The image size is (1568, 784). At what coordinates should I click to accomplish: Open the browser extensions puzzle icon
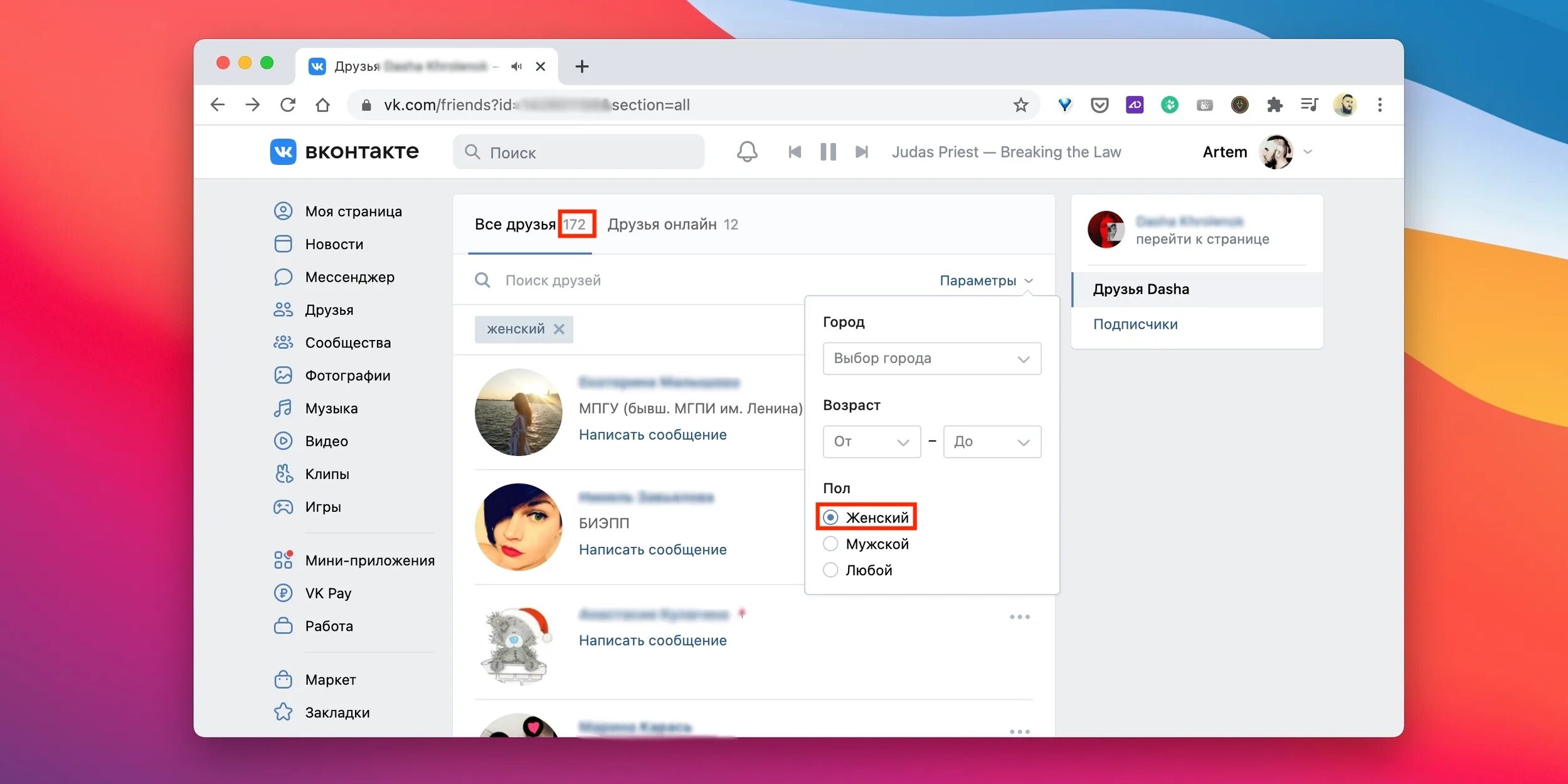[x=1274, y=105]
